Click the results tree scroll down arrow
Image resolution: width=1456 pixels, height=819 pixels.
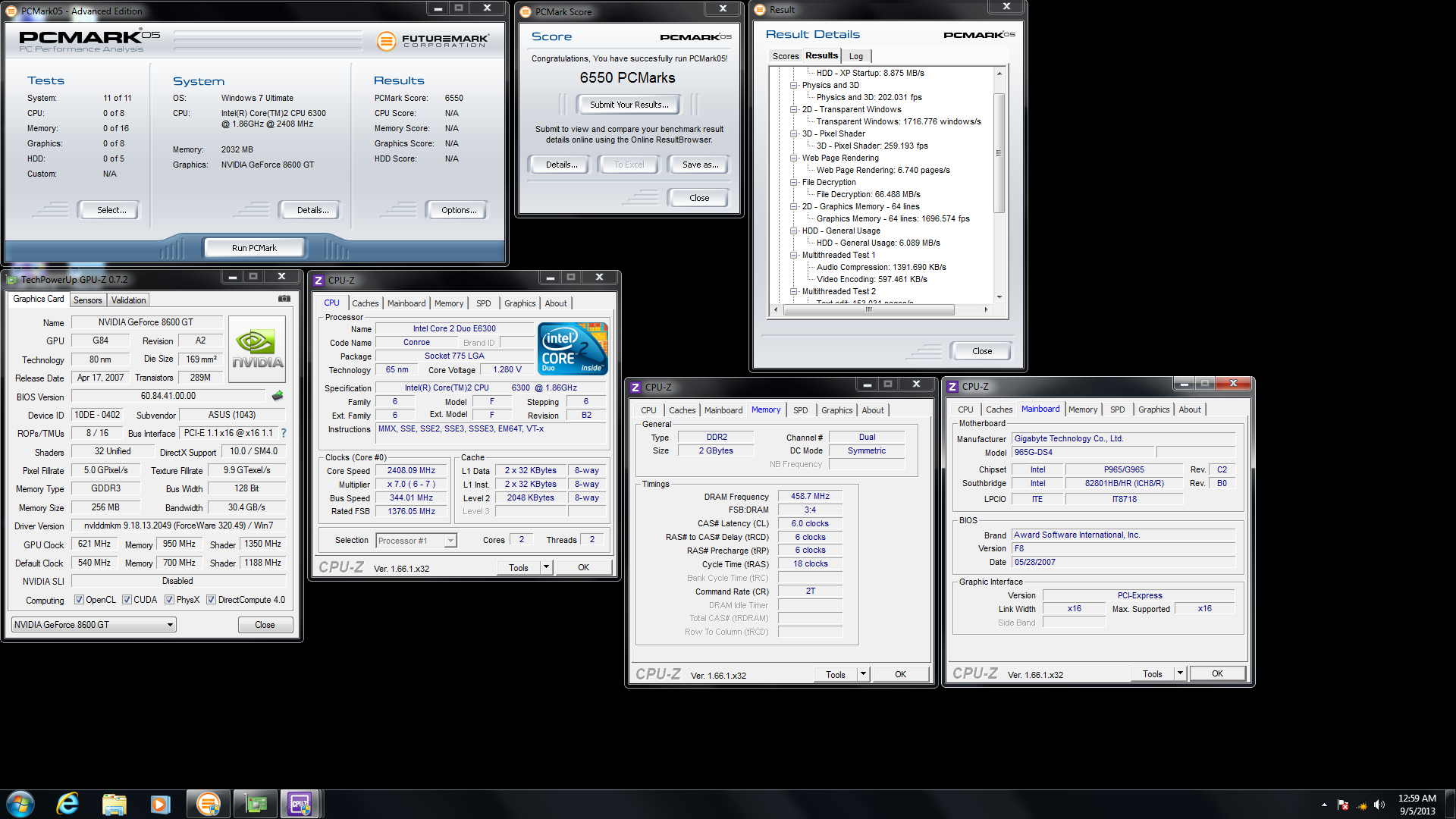coord(999,297)
